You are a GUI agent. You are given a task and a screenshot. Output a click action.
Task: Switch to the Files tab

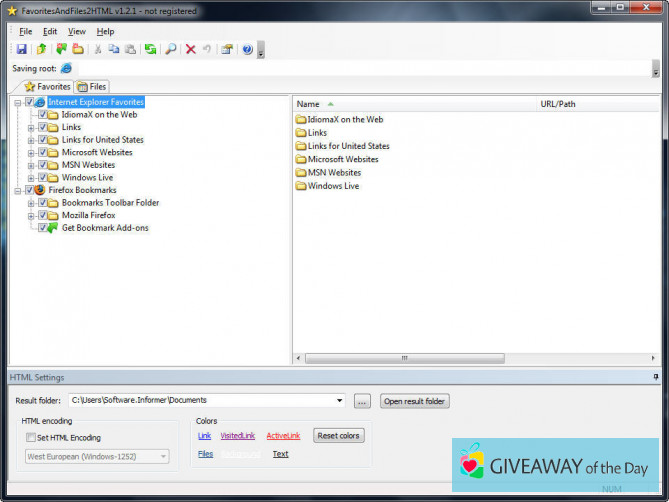pyautogui.click(x=92, y=87)
